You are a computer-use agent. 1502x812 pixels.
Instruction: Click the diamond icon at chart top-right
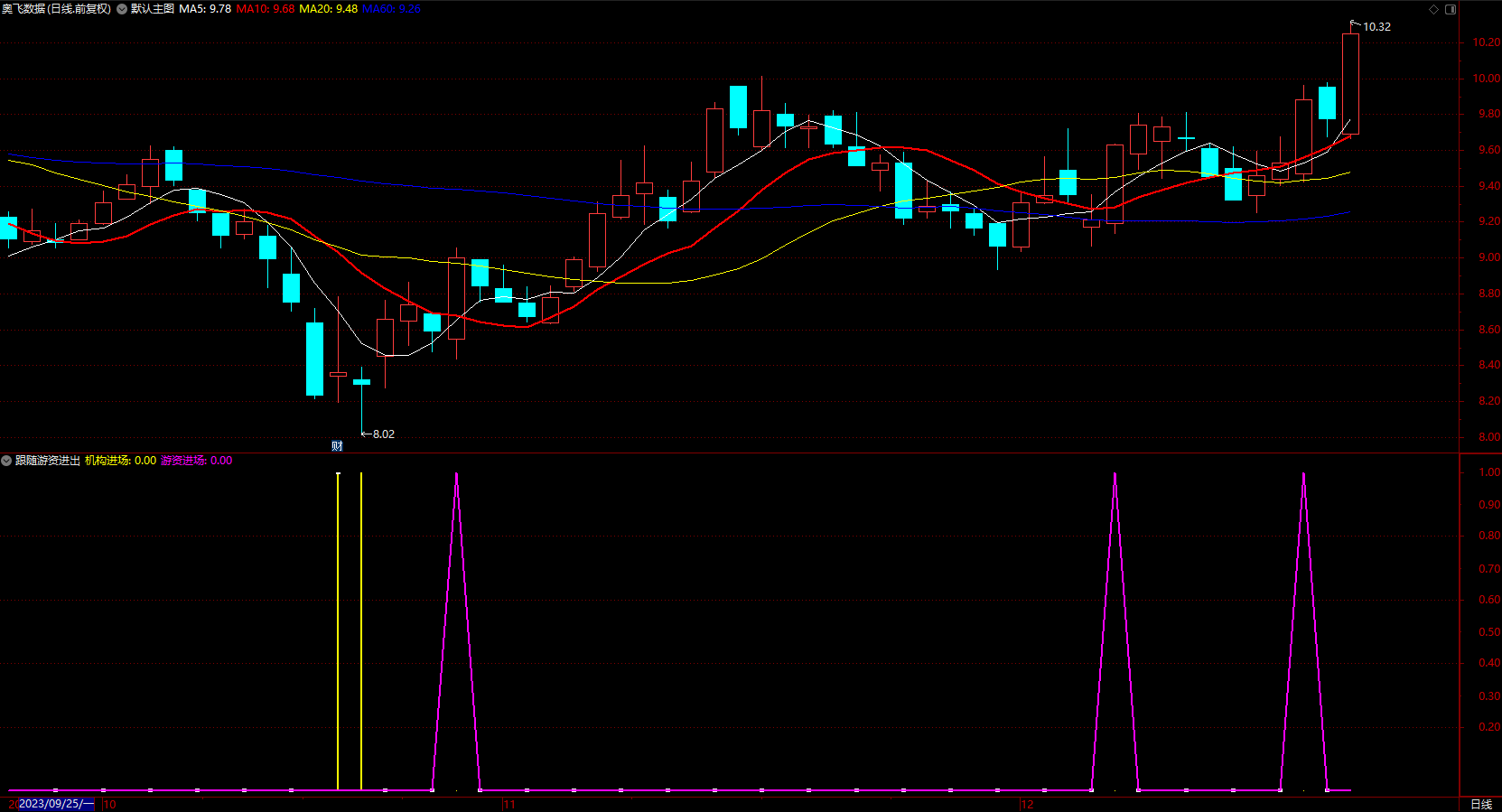point(1433,9)
